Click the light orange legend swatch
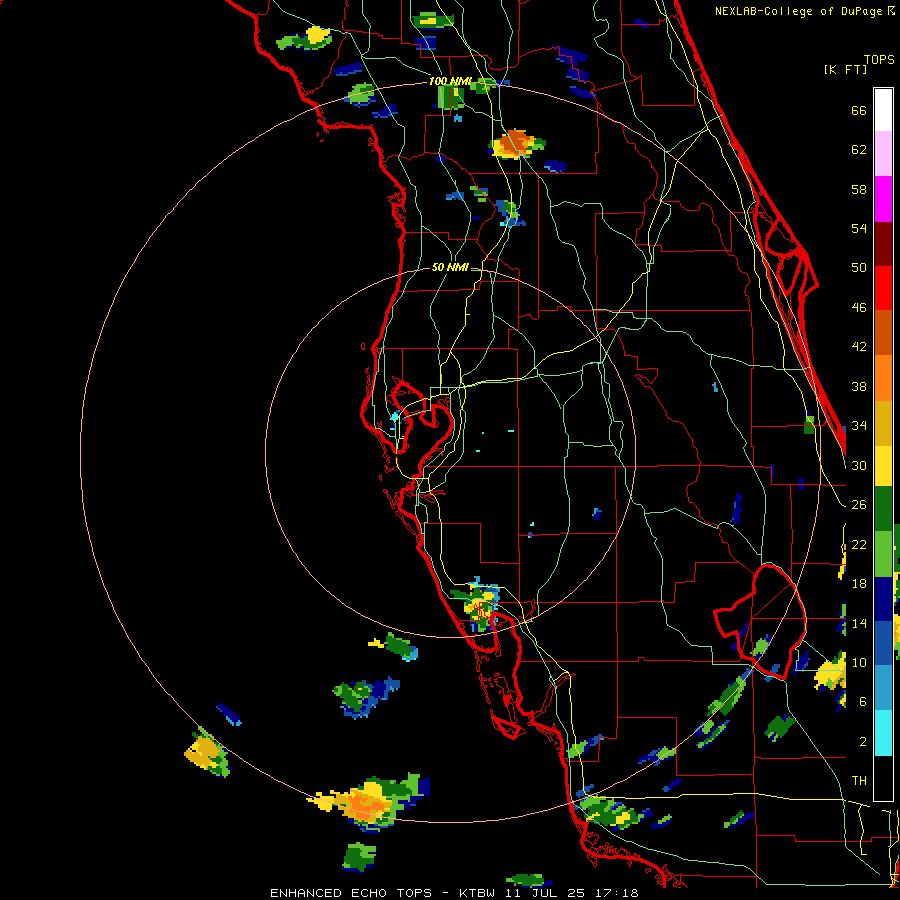900x900 pixels. tap(883, 378)
